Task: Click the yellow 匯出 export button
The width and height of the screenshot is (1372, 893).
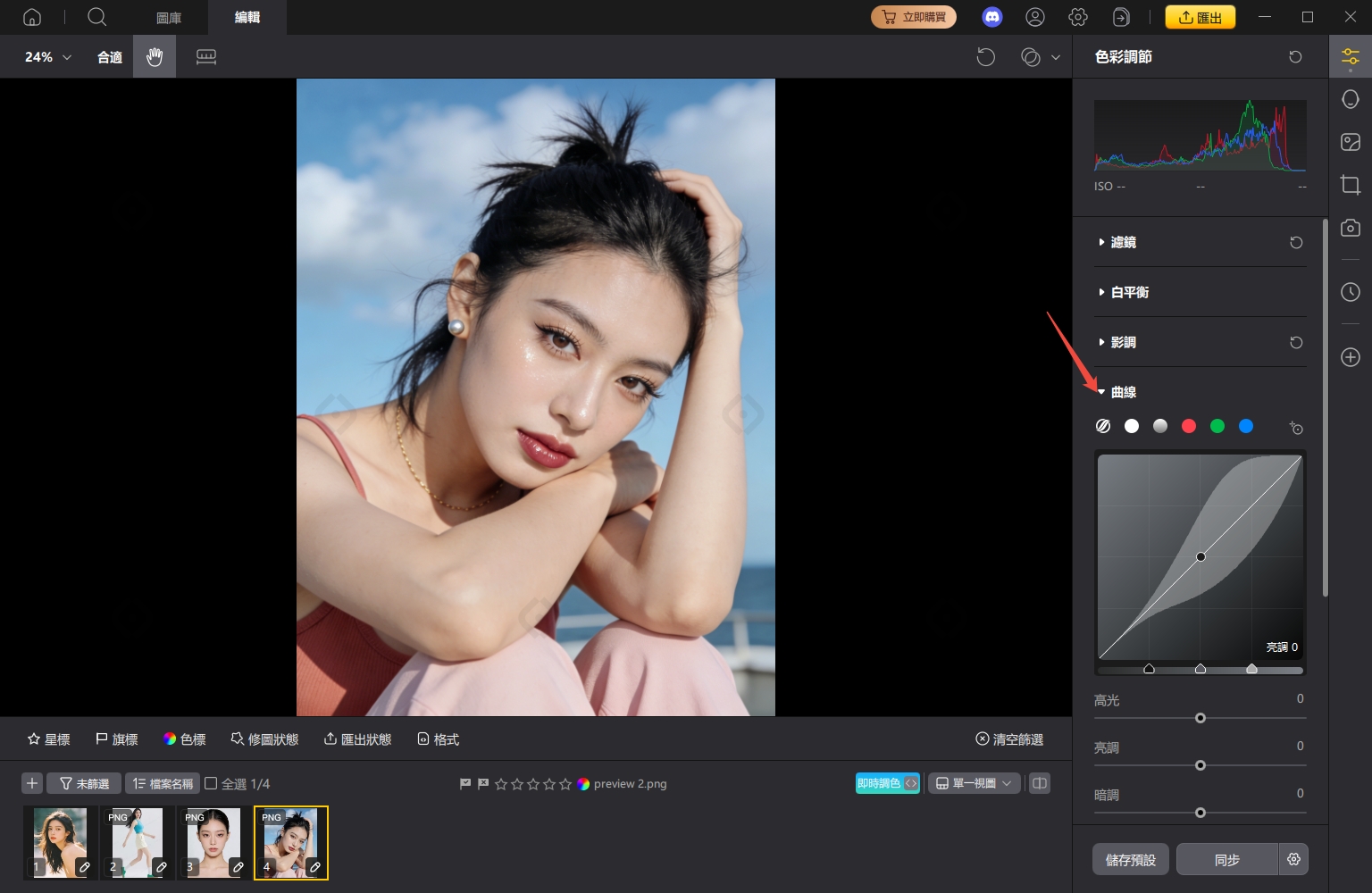Action: pyautogui.click(x=1200, y=16)
